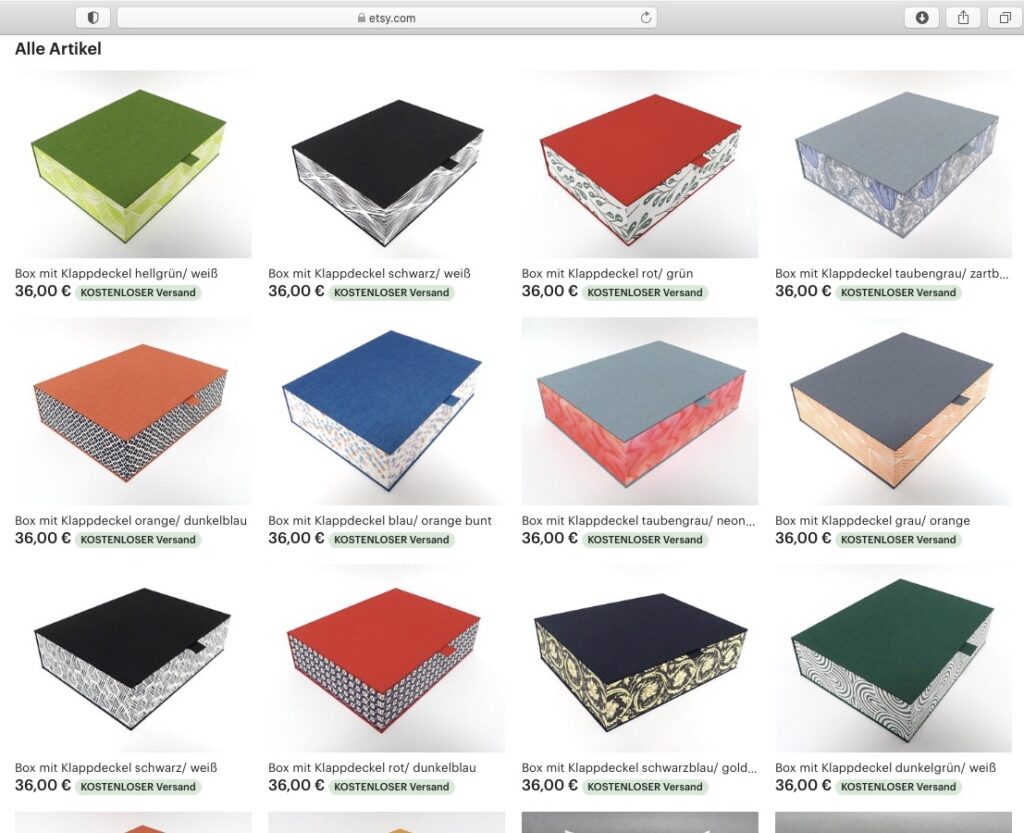Click the 36,00 € price under hellgrün/ weiß box
The width and height of the screenshot is (1024, 833).
coord(42,291)
